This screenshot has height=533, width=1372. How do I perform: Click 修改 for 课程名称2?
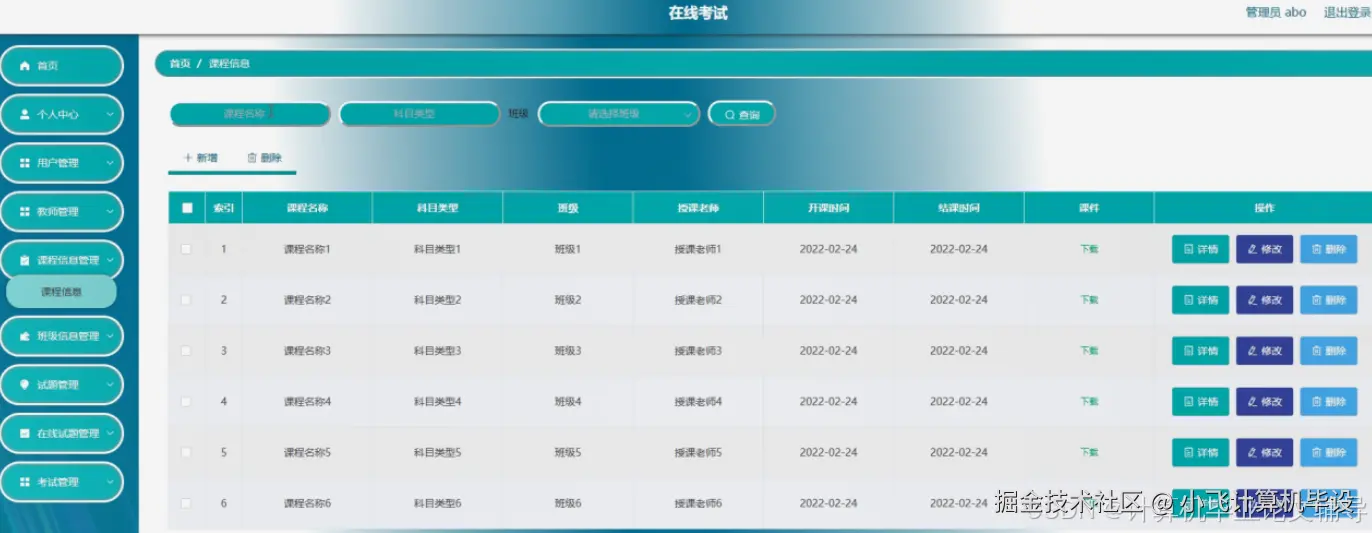pos(1265,300)
